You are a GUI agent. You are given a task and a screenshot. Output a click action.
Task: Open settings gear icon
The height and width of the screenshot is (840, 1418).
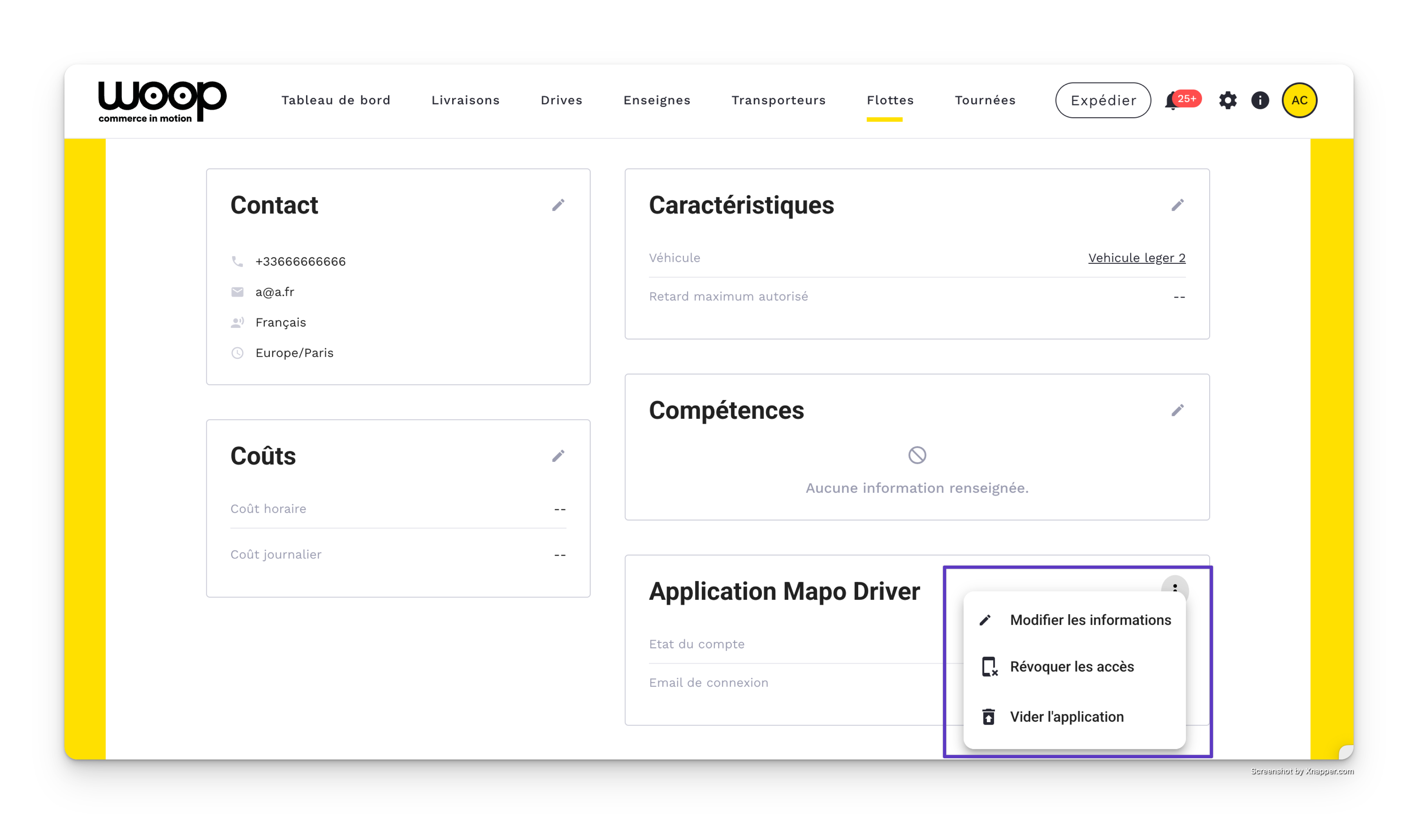pyautogui.click(x=1227, y=101)
